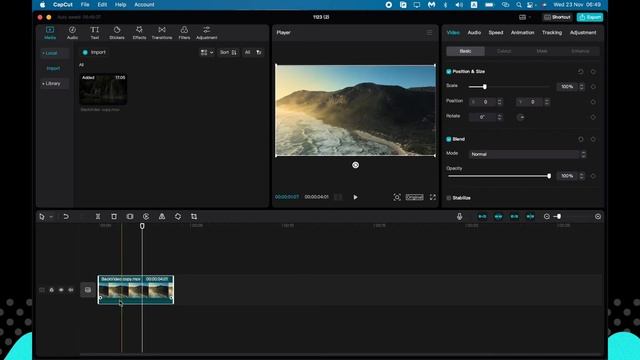
Task: Select the Media panel icon
Action: (50, 33)
